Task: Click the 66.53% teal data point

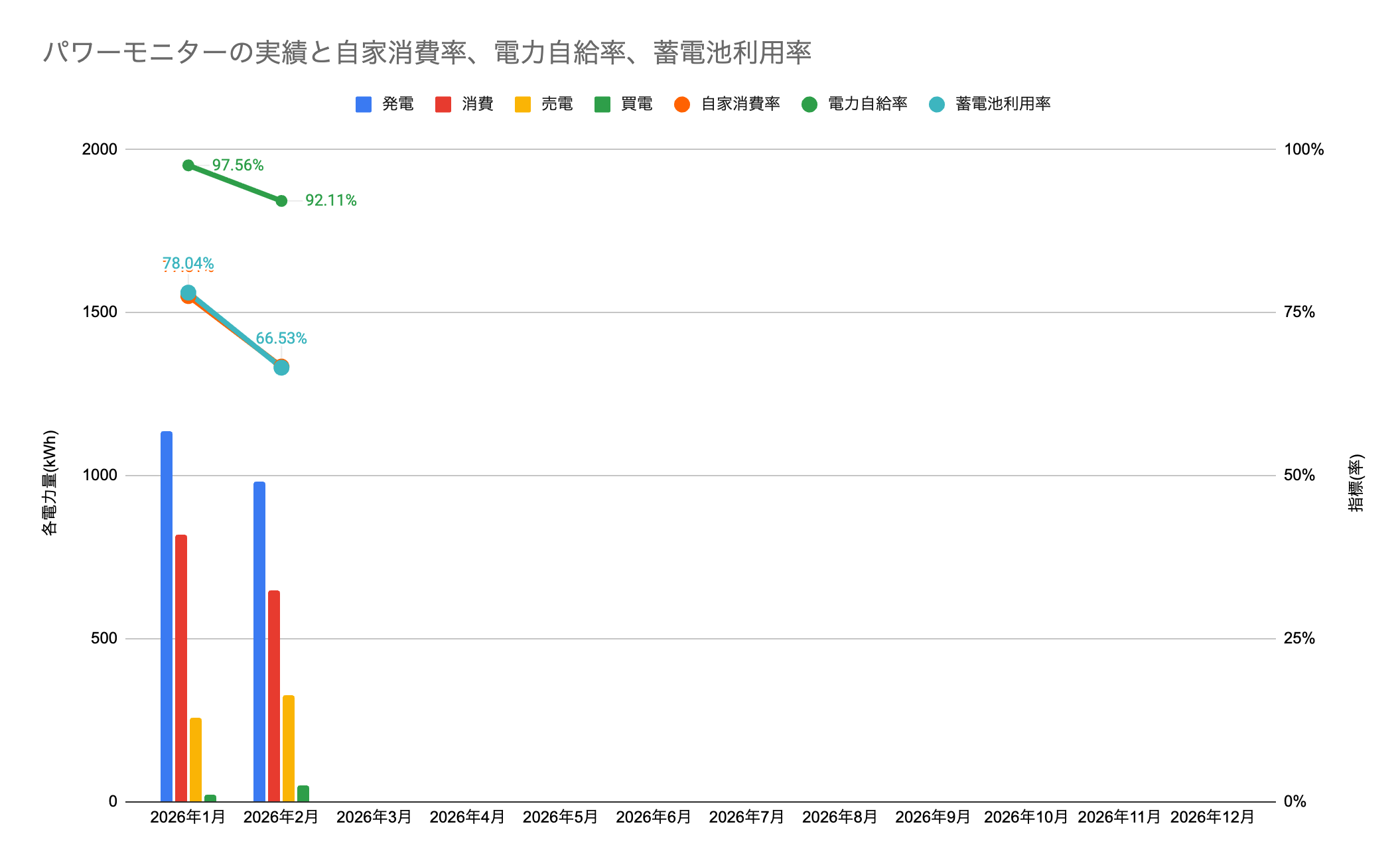Action: pyautogui.click(x=281, y=367)
